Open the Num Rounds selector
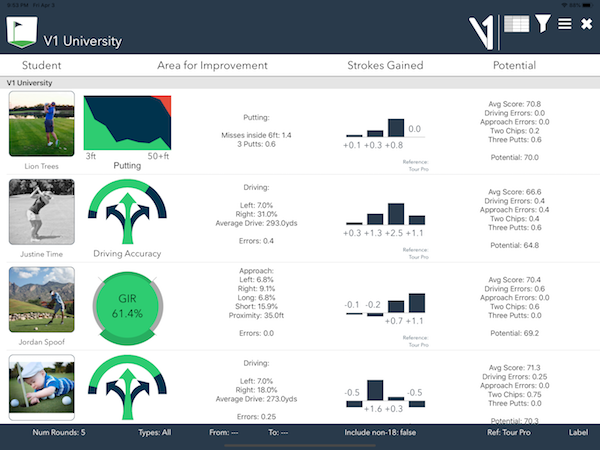 pos(59,435)
